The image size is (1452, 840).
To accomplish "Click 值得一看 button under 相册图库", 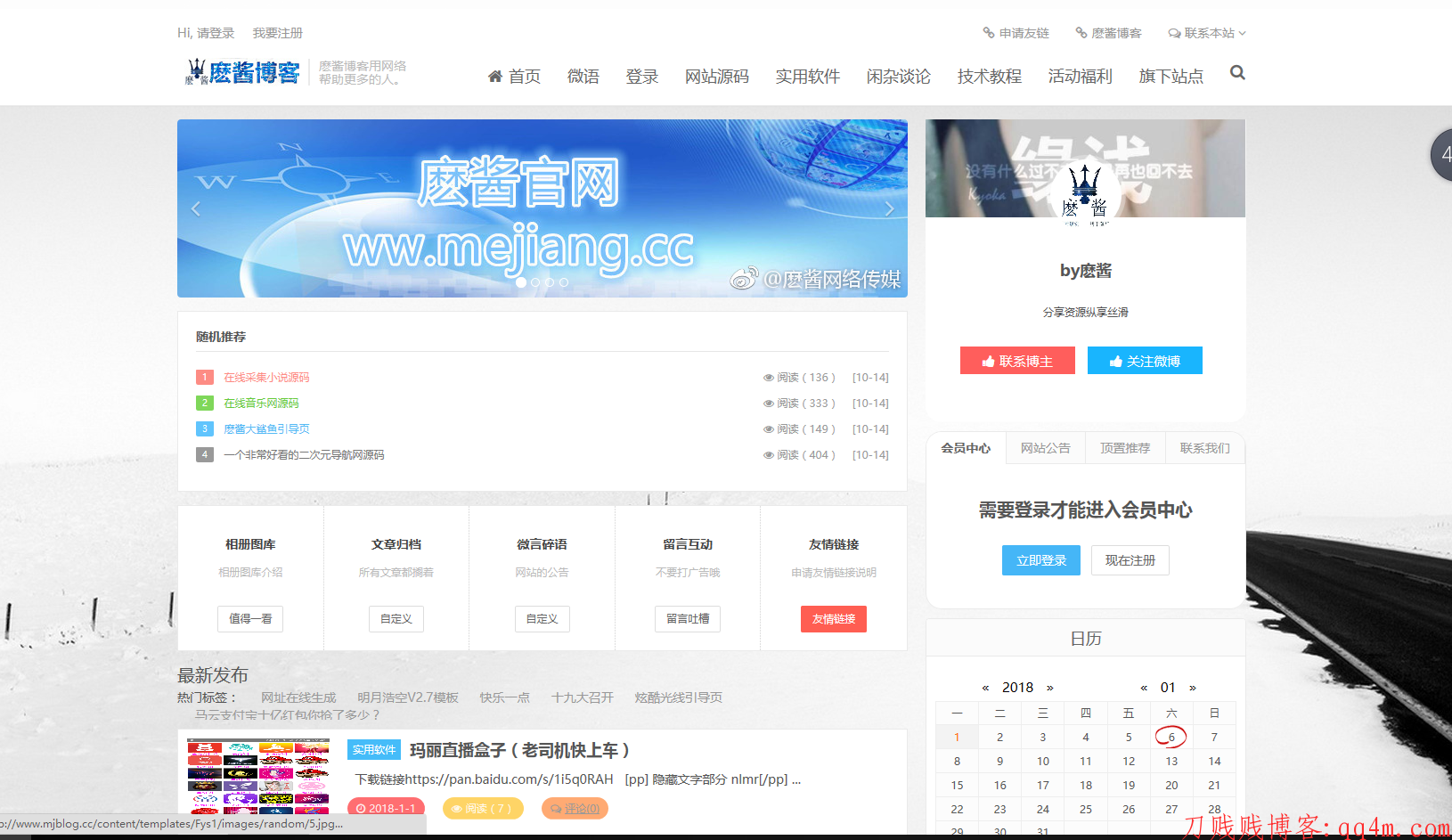I will coord(250,619).
